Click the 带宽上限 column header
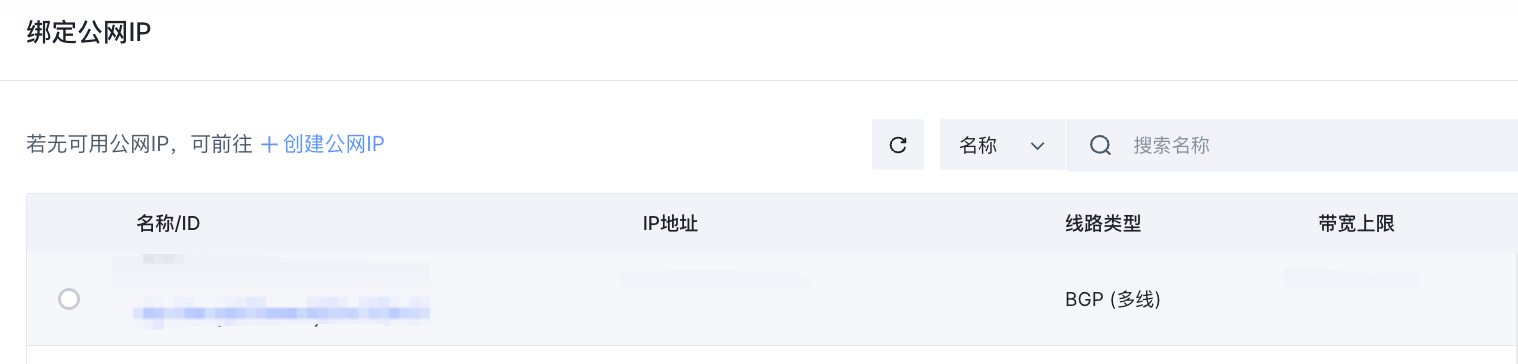The height and width of the screenshot is (364, 1518). [x=1356, y=223]
